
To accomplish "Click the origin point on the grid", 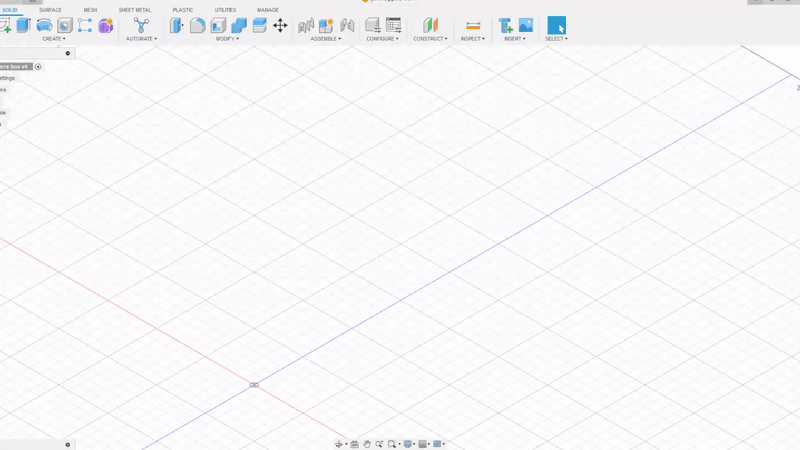I will pos(255,385).
